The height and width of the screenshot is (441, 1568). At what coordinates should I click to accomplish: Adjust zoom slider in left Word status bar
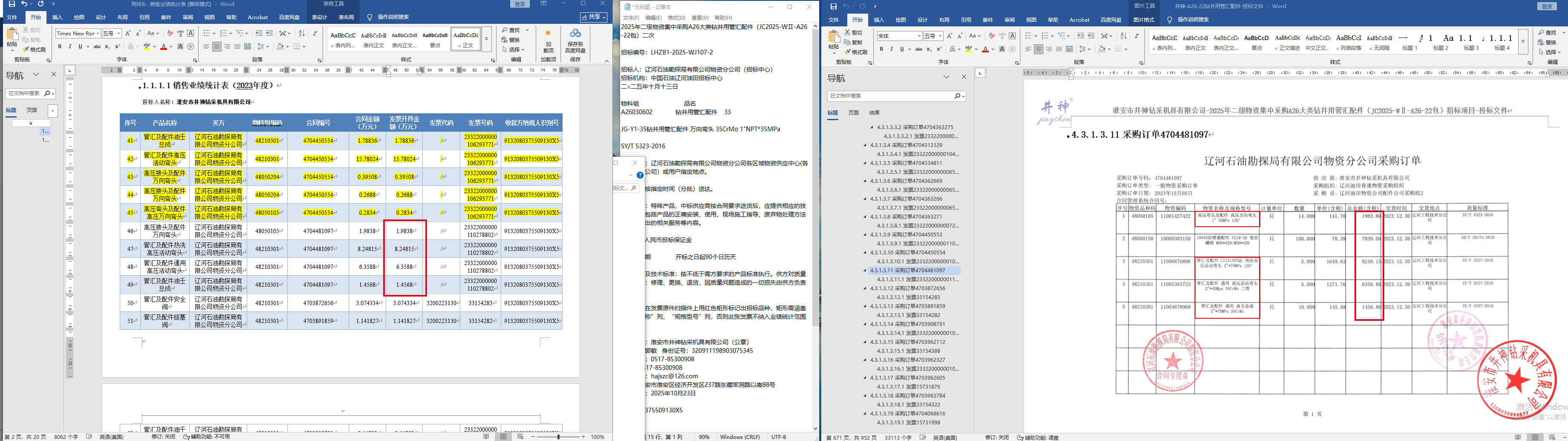pos(558,437)
